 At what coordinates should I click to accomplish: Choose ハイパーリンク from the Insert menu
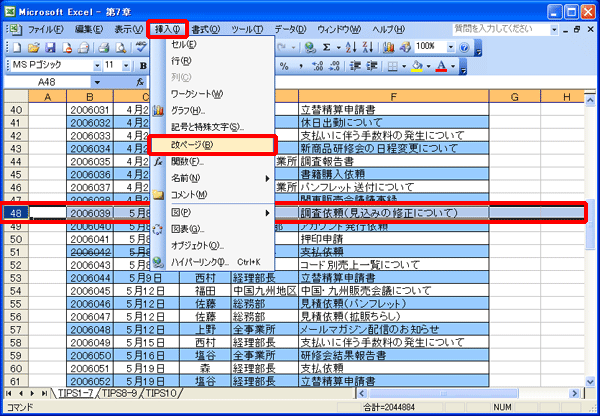[212, 262]
